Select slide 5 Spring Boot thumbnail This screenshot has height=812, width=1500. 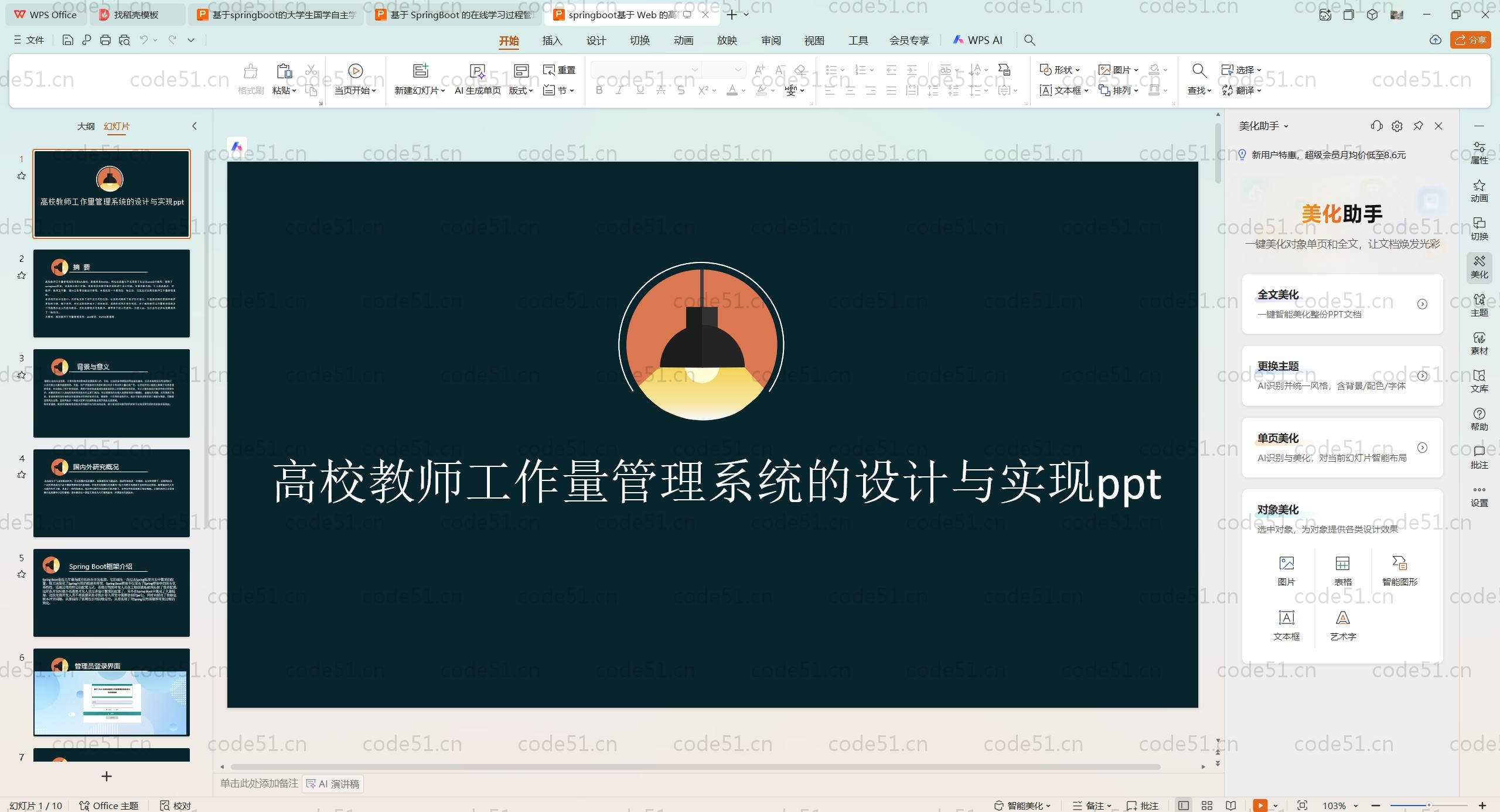click(x=111, y=592)
